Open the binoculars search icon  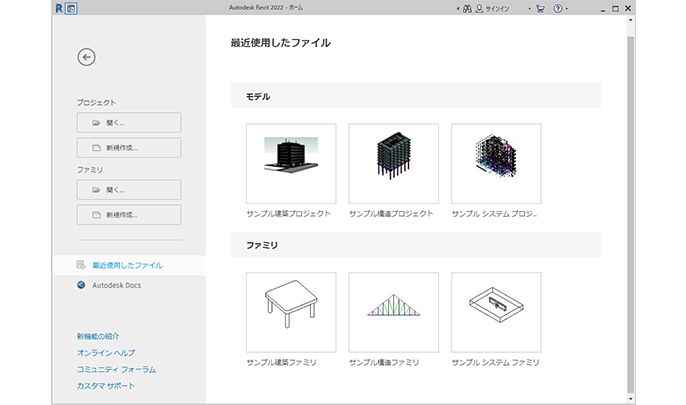[x=467, y=8]
